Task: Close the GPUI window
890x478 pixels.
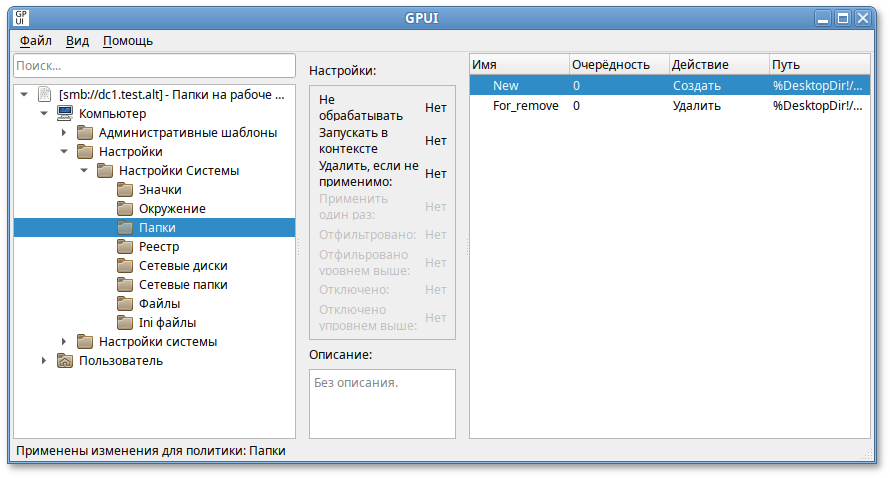Action: pyautogui.click(x=863, y=18)
